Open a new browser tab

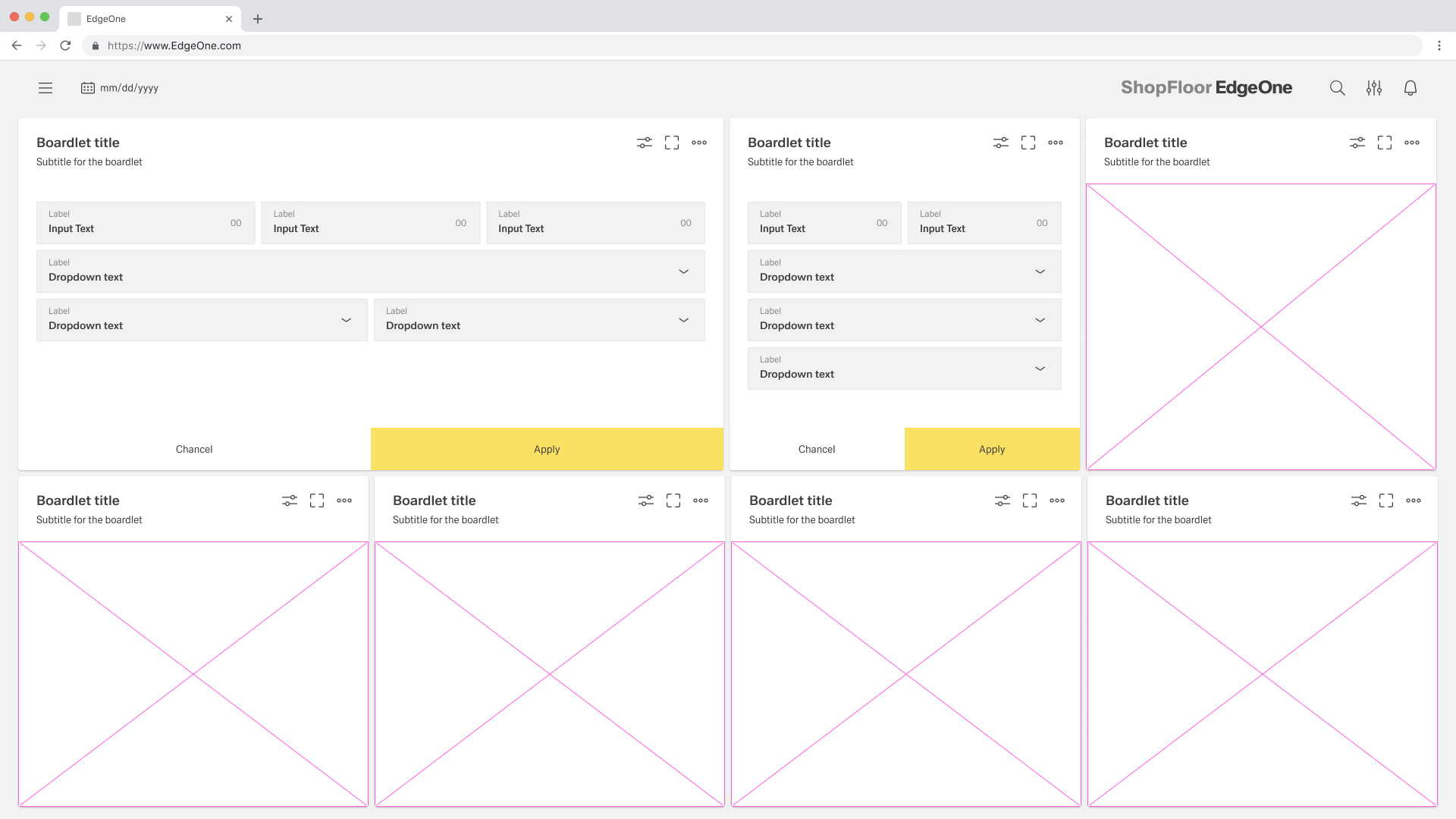258,19
